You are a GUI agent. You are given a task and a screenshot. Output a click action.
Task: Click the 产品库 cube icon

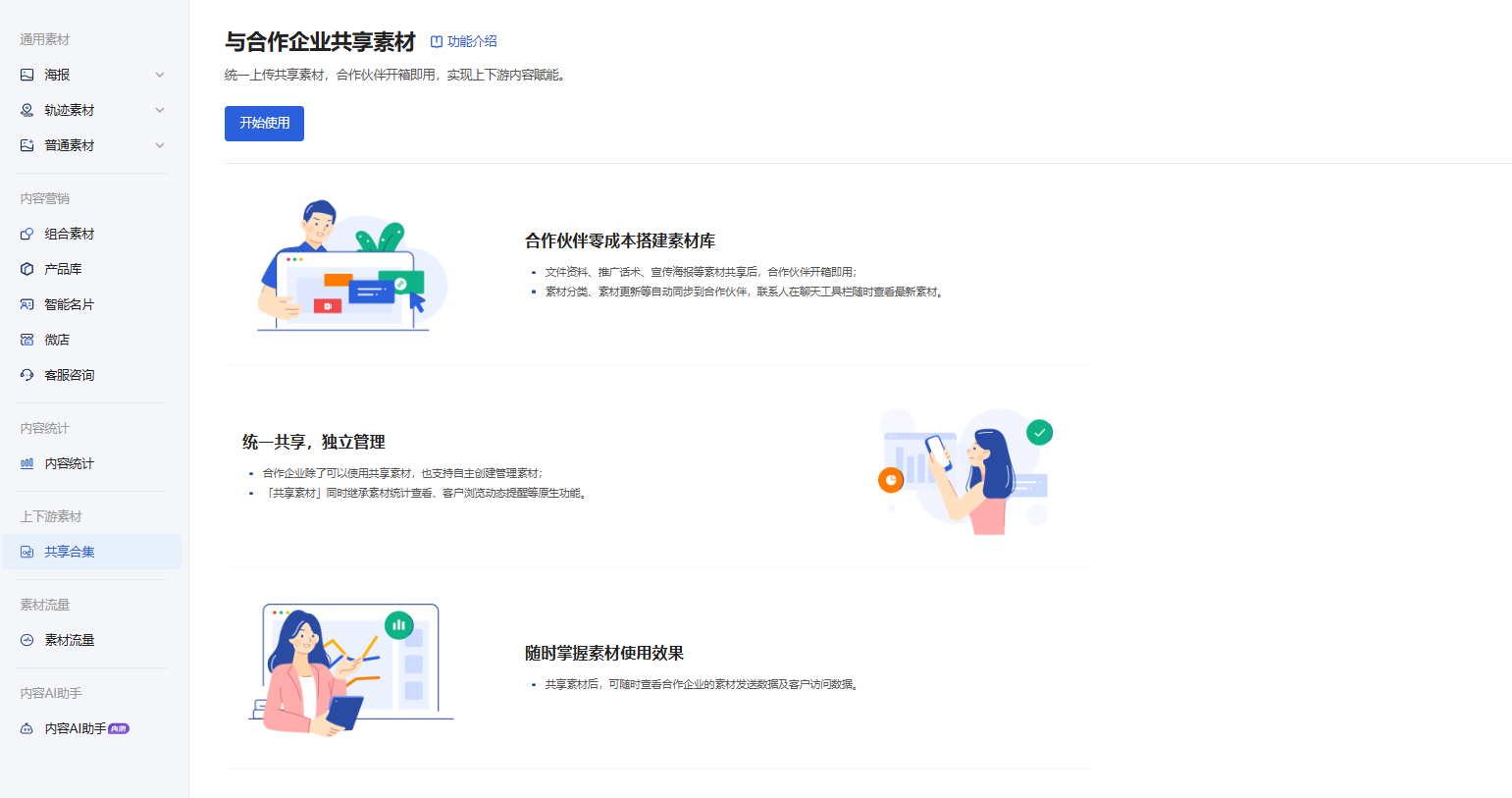click(27, 269)
